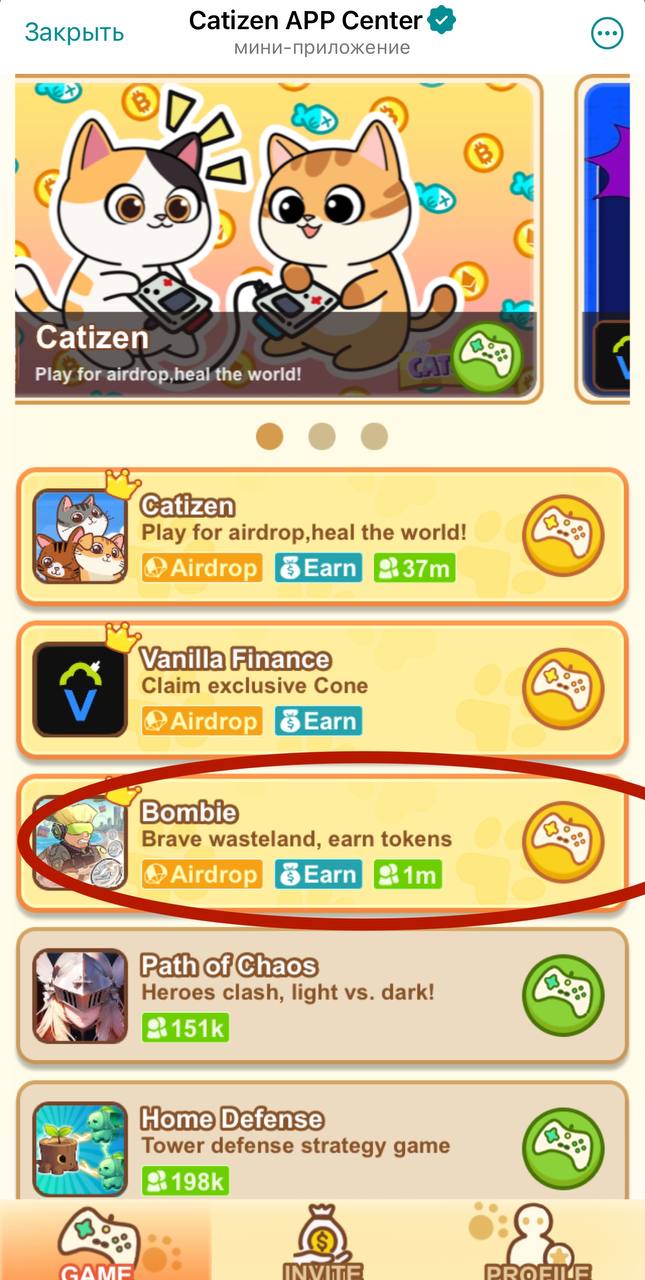This screenshot has width=645, height=1280.
Task: Tap the Vanilla Finance app logo
Action: [80, 689]
